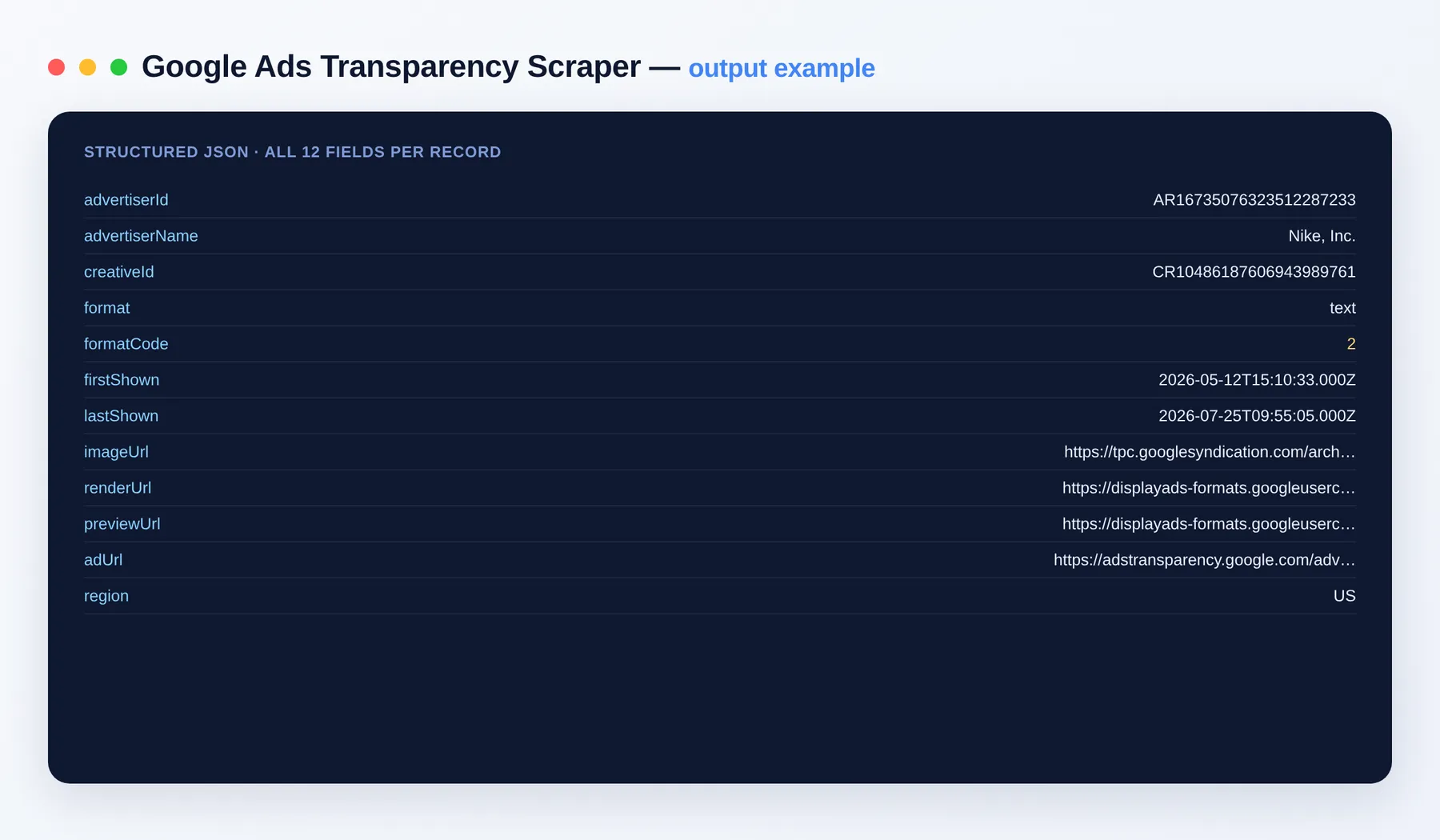
Task: Select the adUrl field label
Action: click(x=103, y=560)
